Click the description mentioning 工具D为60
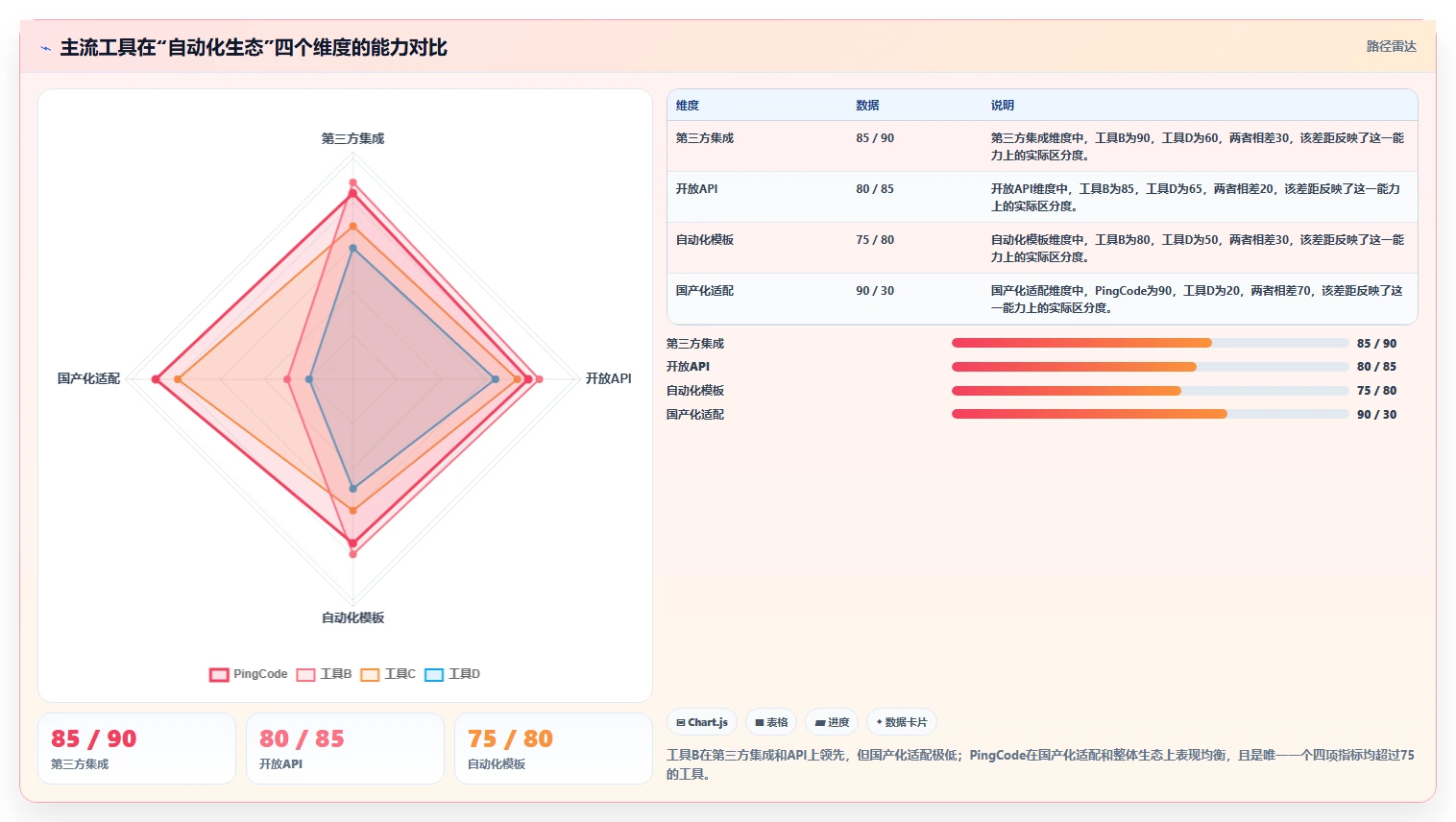Screen dimensions: 1456x822 1198,147
